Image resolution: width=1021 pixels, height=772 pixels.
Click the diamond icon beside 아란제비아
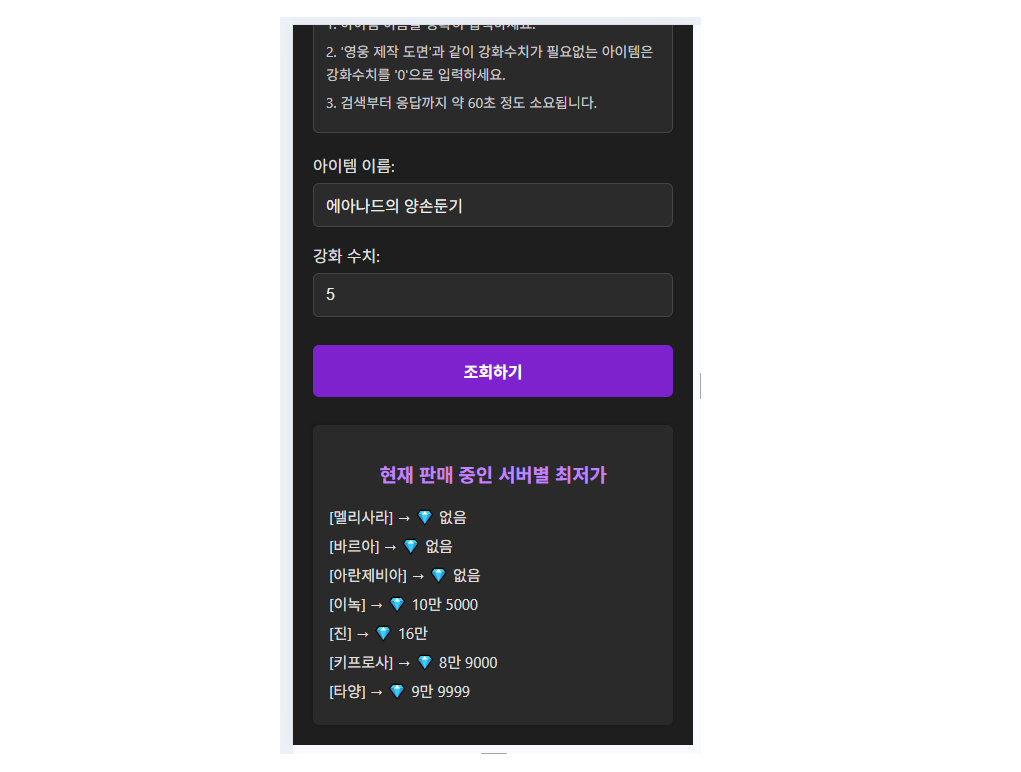[x=438, y=575]
